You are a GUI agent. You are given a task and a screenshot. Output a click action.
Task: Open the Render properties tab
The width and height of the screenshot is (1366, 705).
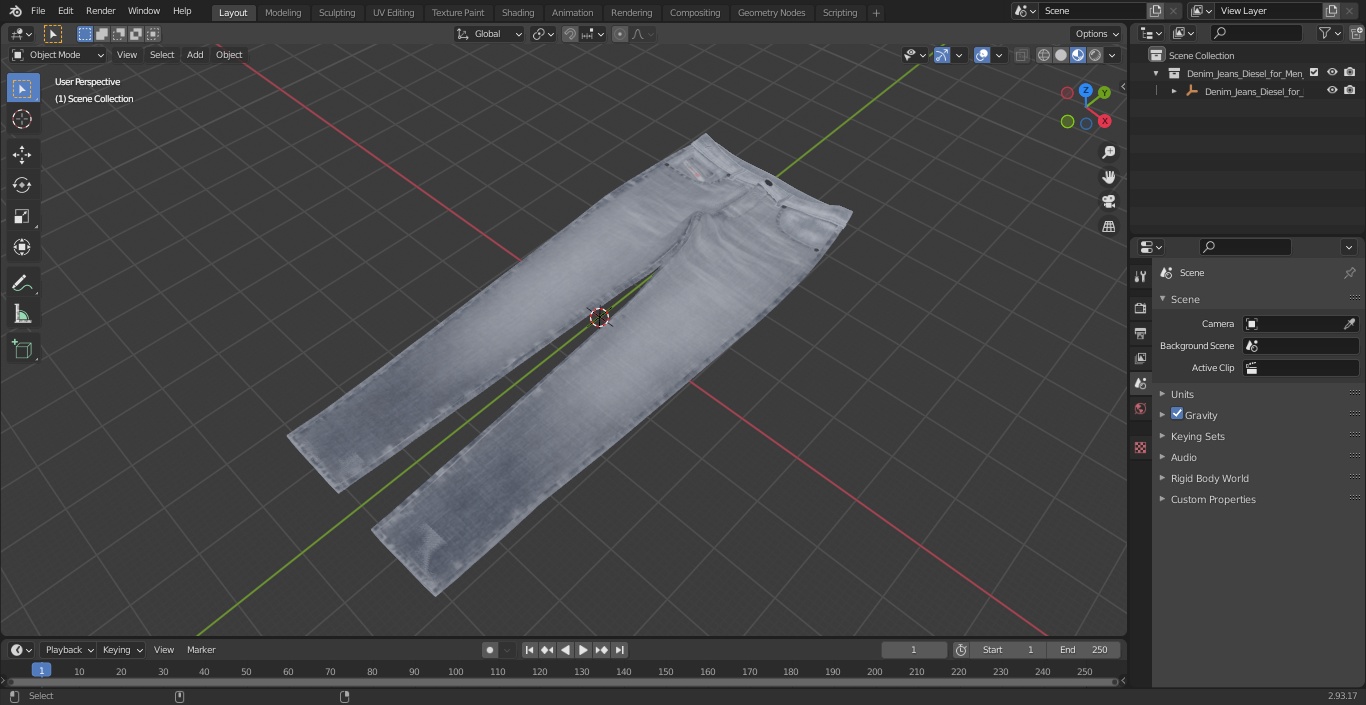pyautogui.click(x=1140, y=308)
